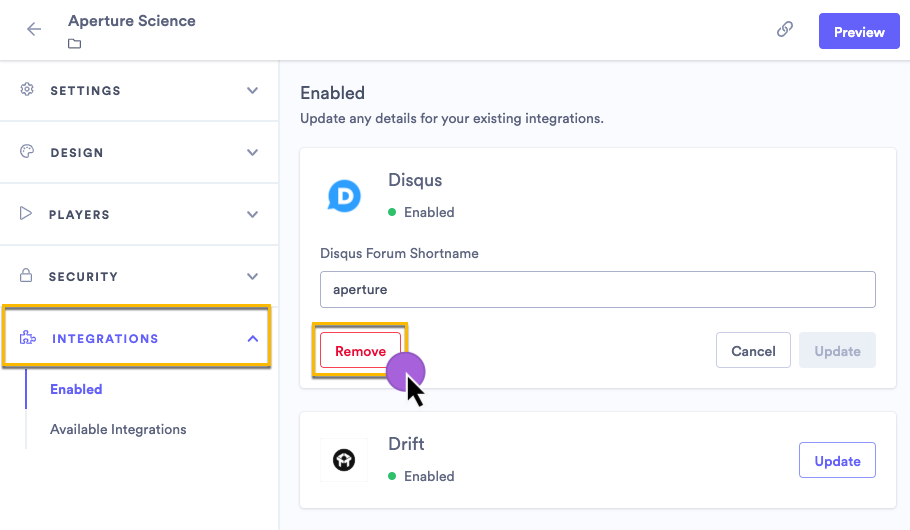
Task: Click the Enabled page heading
Action: coord(333,93)
